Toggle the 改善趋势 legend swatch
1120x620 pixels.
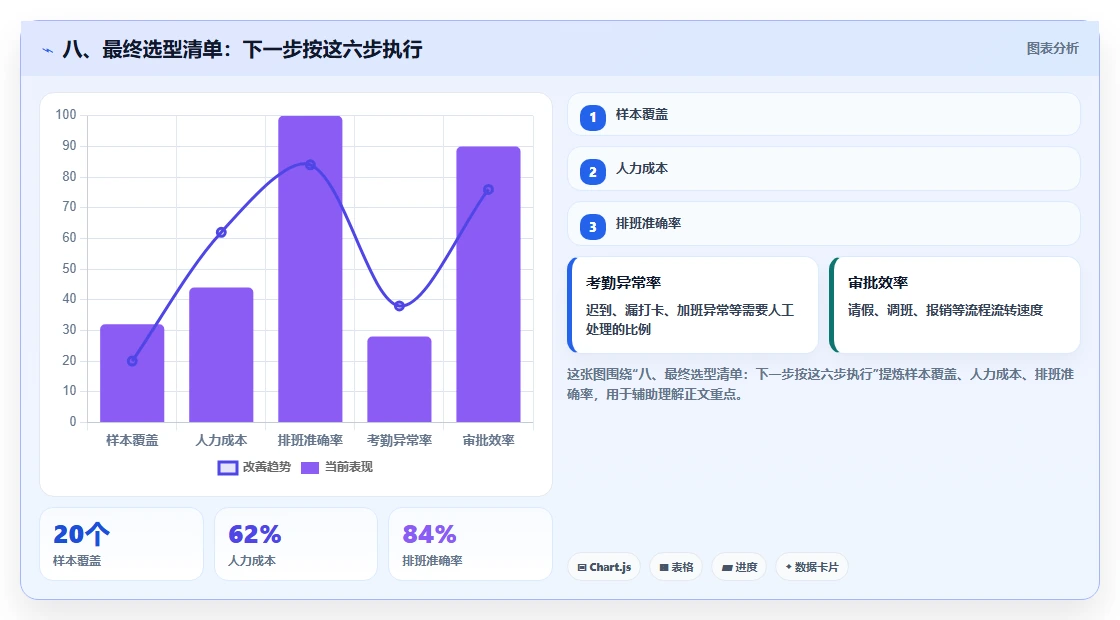(x=227, y=468)
